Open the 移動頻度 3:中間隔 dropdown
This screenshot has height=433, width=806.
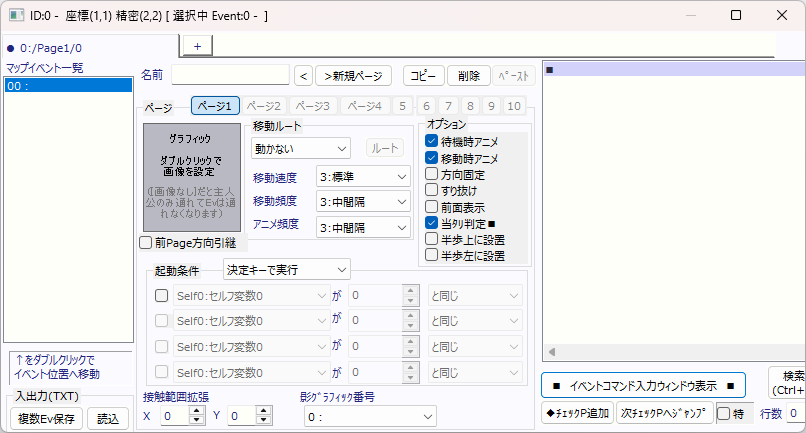[x=363, y=202]
